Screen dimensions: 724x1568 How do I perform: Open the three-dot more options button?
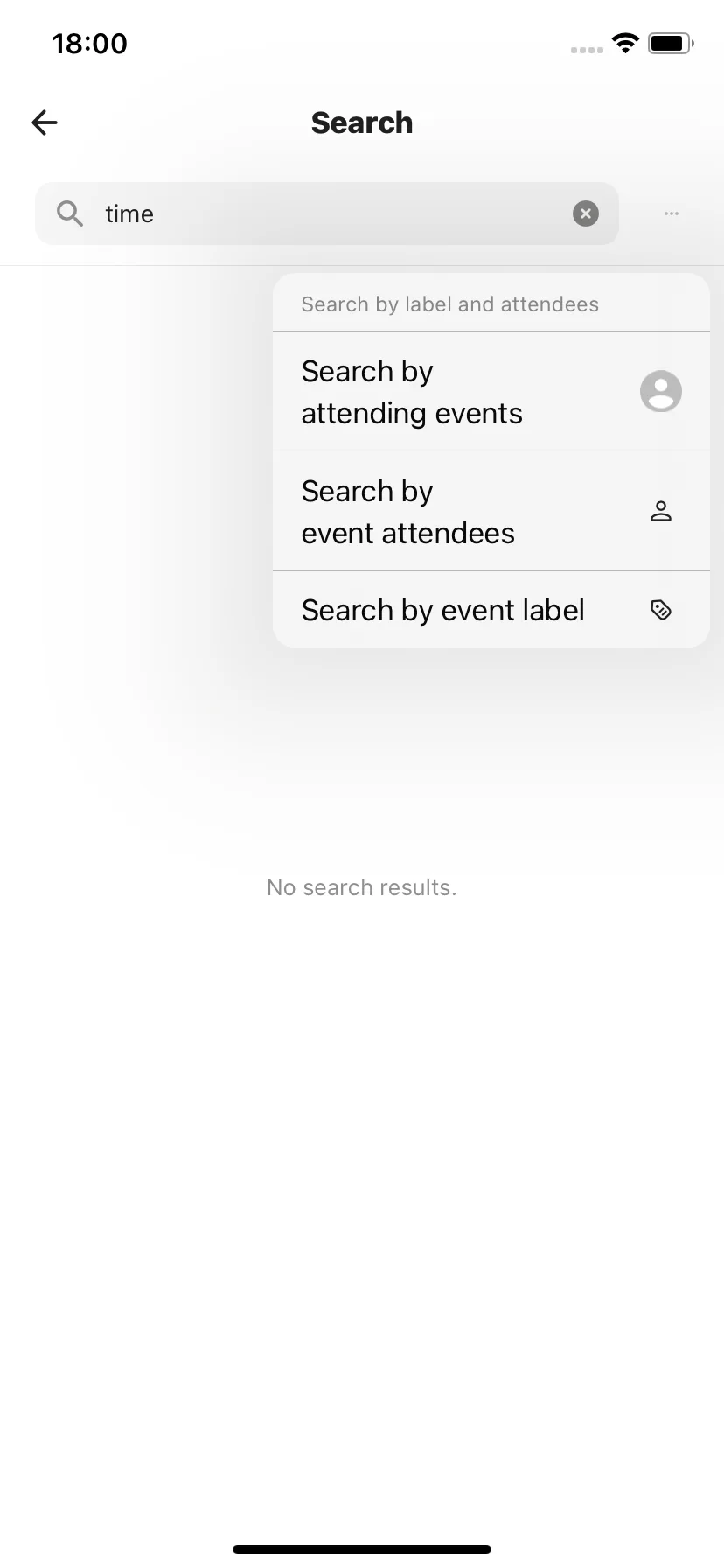click(672, 213)
